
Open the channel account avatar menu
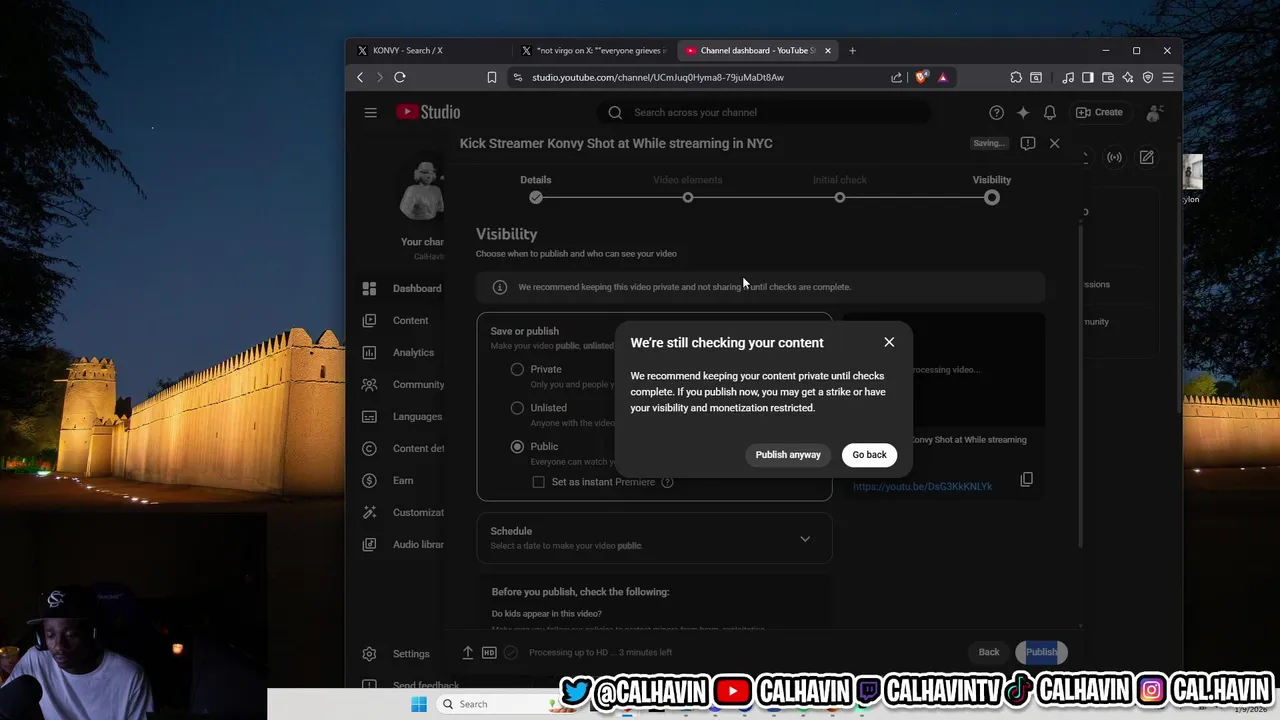pyautogui.click(x=1156, y=112)
